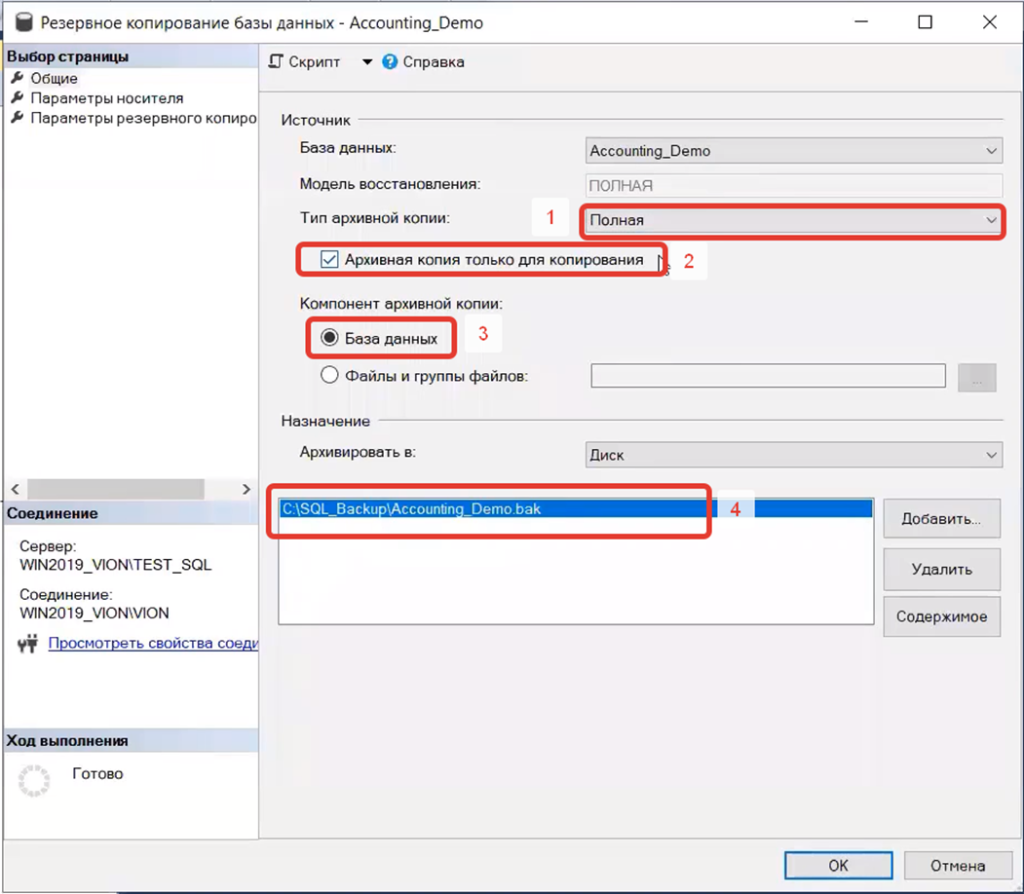The height and width of the screenshot is (894, 1024).
Task: Select the База данных radio button
Action: 329,338
